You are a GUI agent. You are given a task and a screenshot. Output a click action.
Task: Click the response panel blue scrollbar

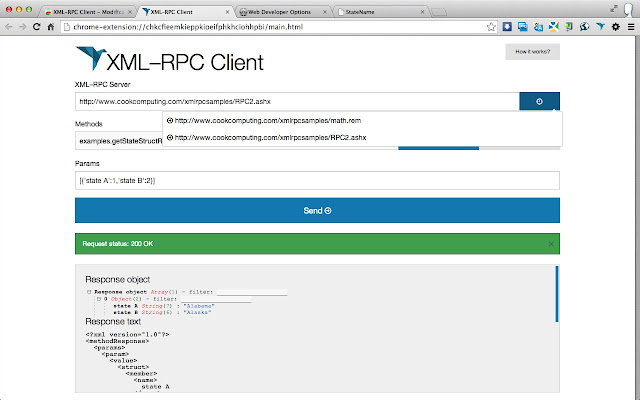click(557, 294)
